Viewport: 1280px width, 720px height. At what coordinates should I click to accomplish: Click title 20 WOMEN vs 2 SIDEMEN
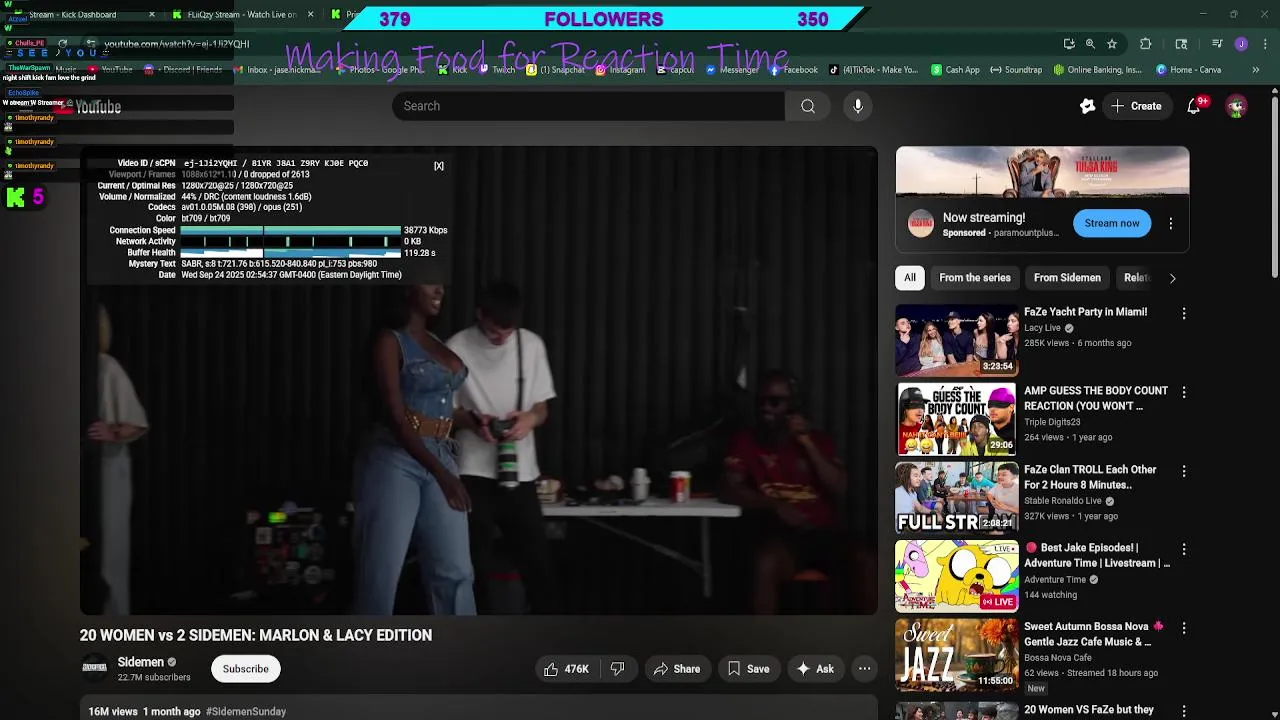[256, 635]
